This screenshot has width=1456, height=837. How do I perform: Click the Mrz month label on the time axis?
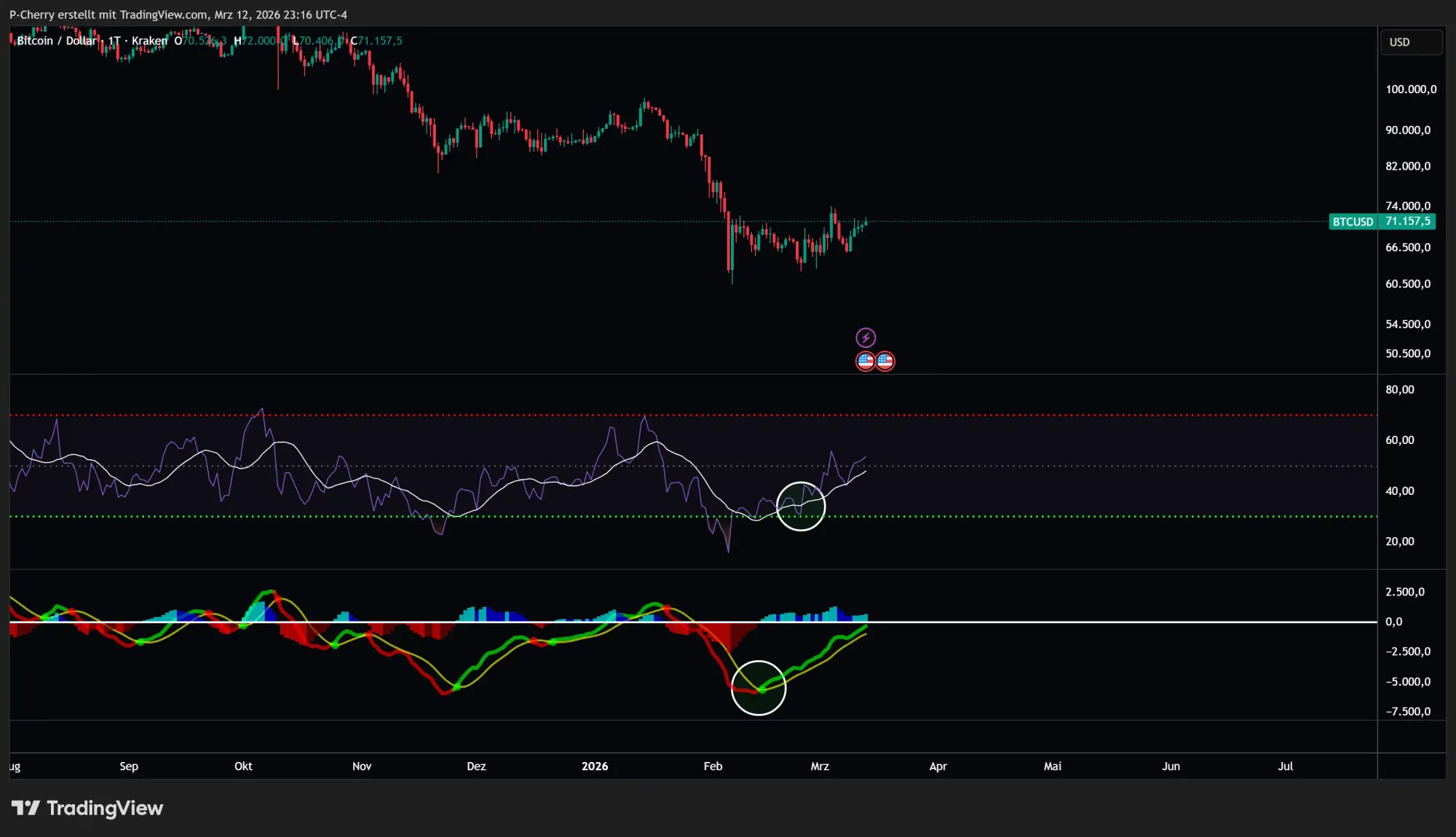click(820, 766)
